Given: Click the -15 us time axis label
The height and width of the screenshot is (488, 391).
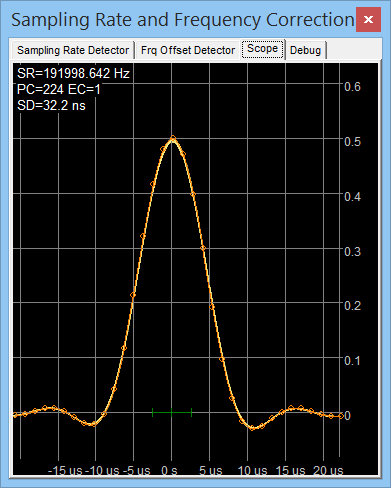Looking at the screenshot, I should (65, 470).
